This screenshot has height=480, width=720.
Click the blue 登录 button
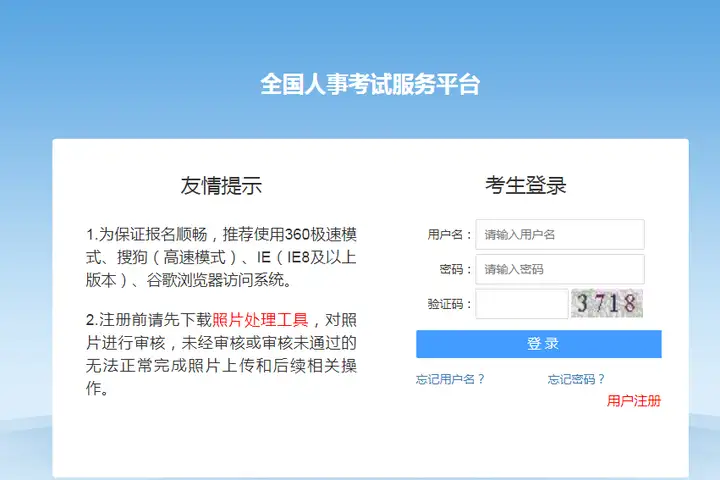(539, 344)
